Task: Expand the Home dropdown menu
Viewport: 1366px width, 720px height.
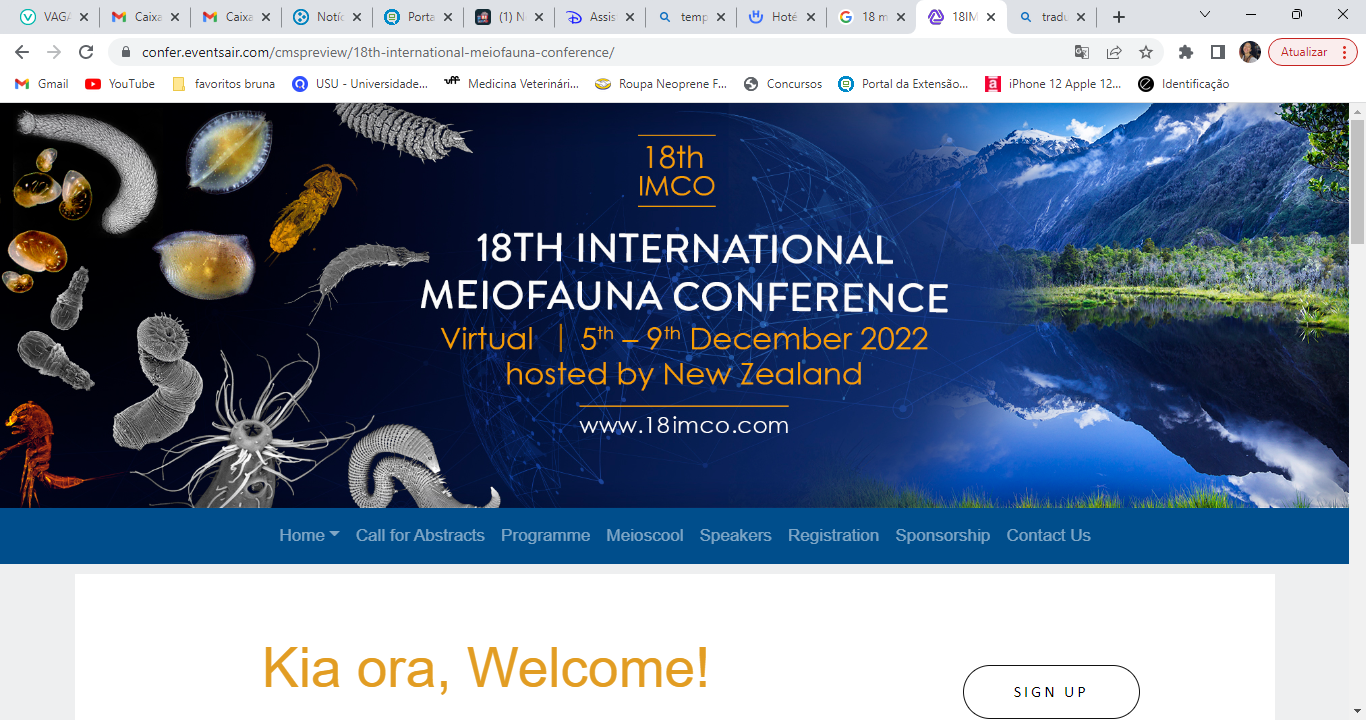Action: 309,535
